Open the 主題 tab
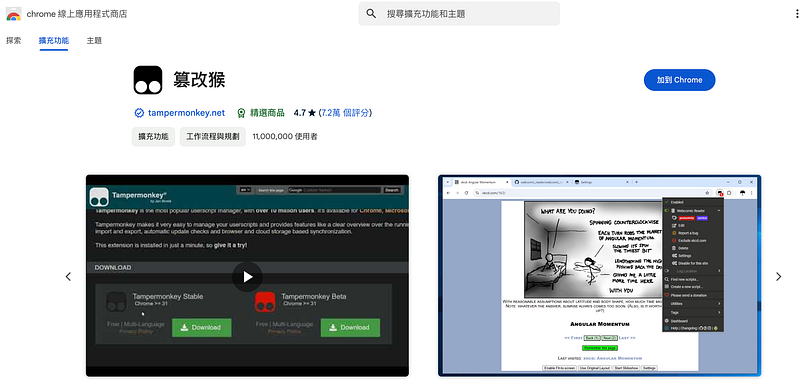Image resolution: width=800 pixels, height=387 pixels. pyautogui.click(x=94, y=40)
